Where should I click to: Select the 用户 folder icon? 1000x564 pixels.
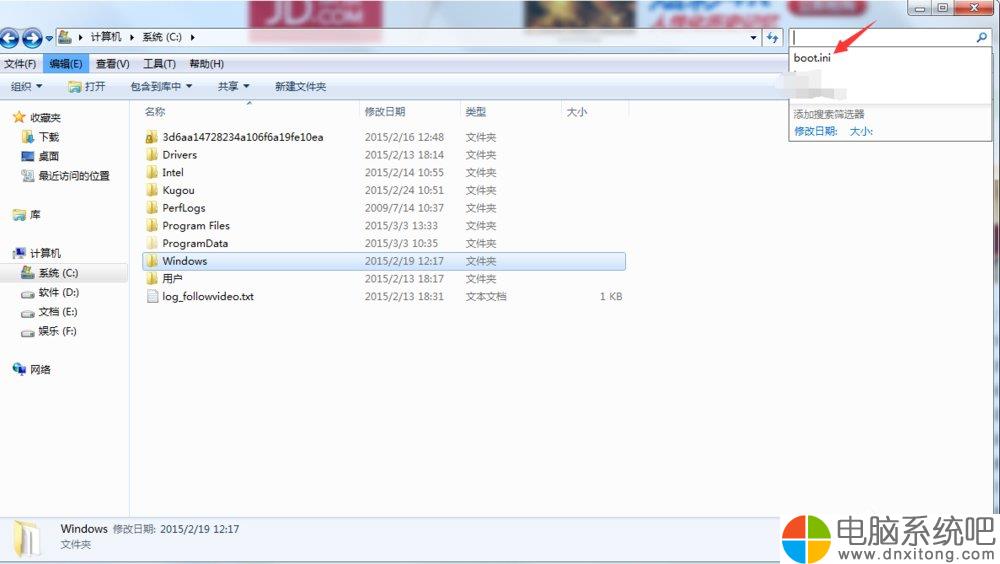[151, 278]
